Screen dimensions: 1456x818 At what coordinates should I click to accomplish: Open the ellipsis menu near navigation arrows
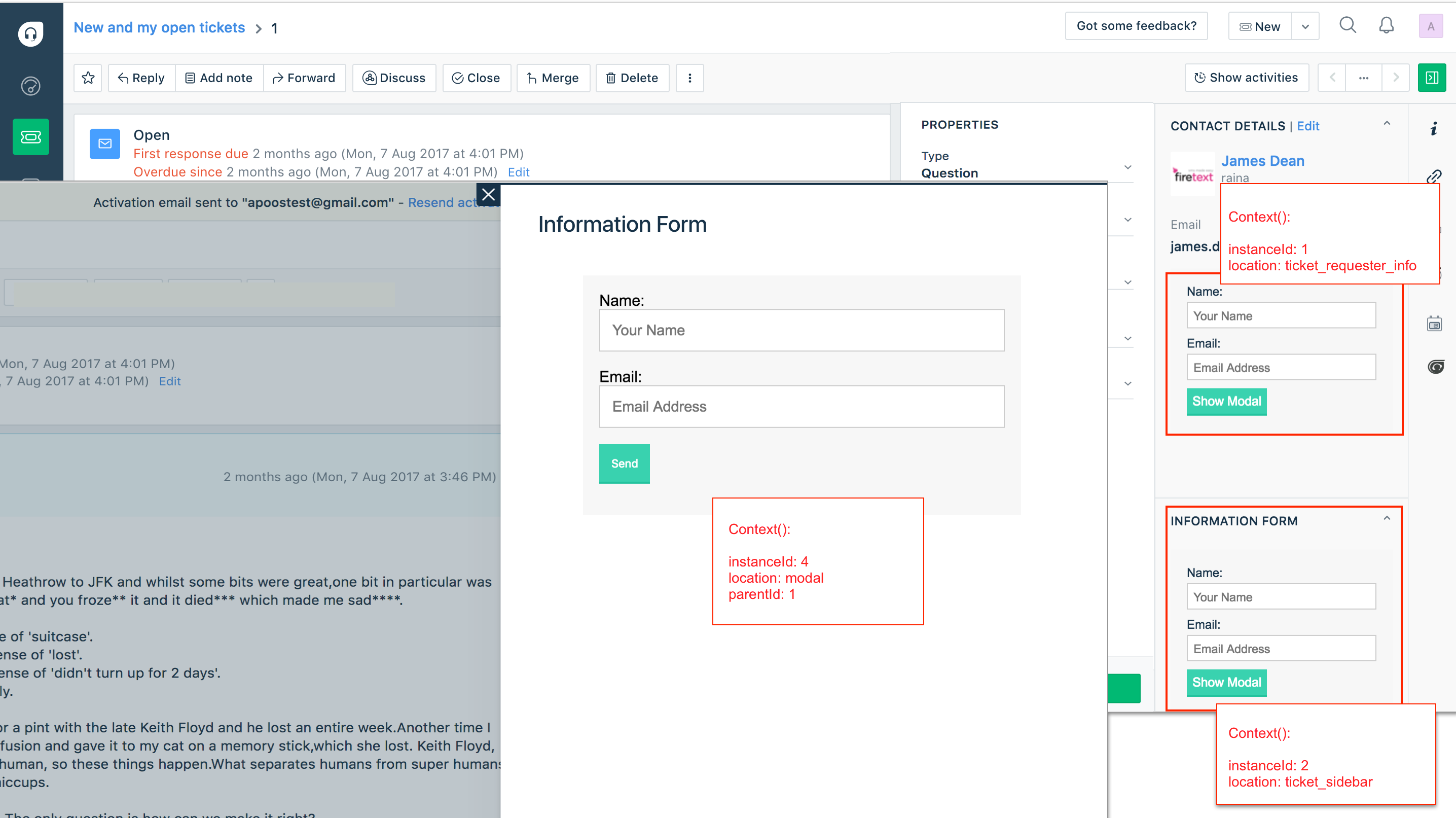1364,78
